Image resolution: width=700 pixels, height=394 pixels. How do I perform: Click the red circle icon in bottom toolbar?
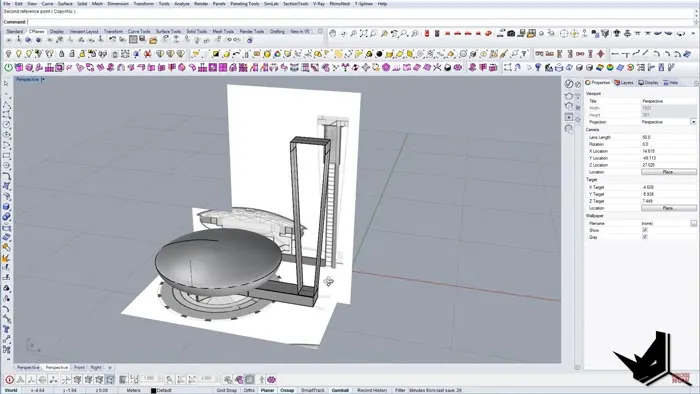9,380
